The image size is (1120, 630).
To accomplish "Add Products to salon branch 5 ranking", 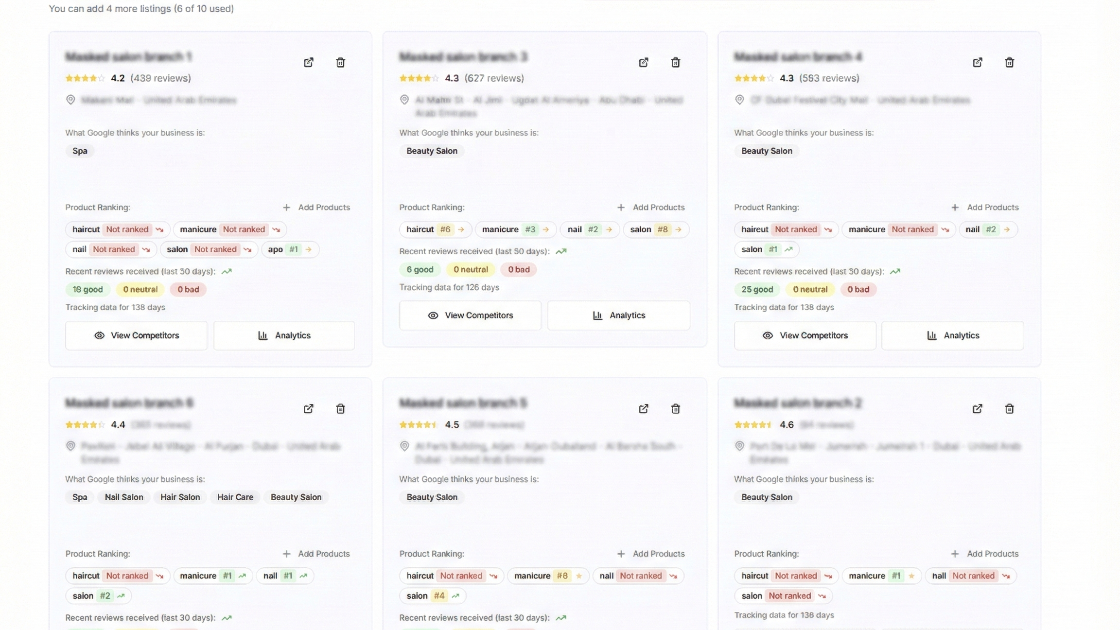I will (651, 554).
